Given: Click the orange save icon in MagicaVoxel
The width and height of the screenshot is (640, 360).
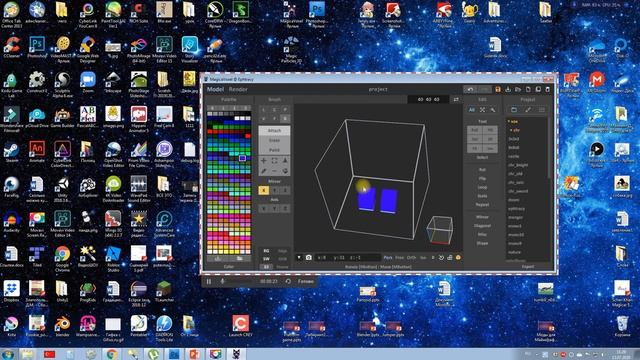Looking at the screenshot, I should click(x=498, y=89).
